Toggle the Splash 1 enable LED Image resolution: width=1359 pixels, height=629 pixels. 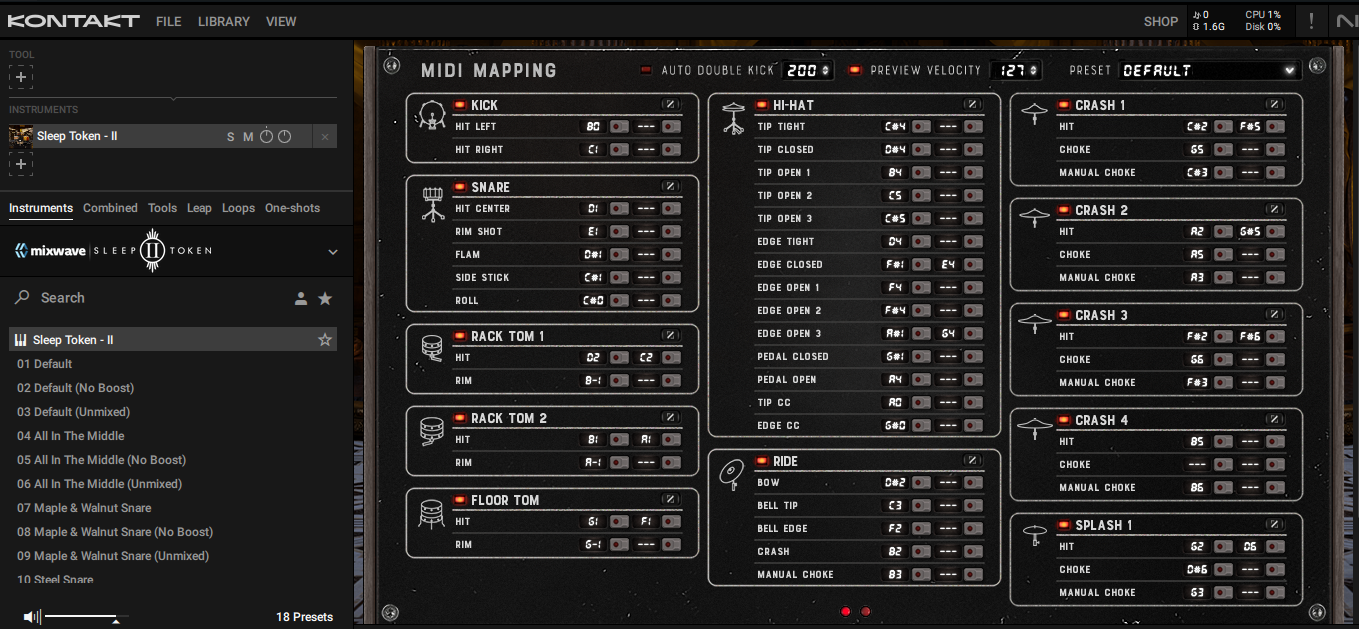coord(1064,524)
